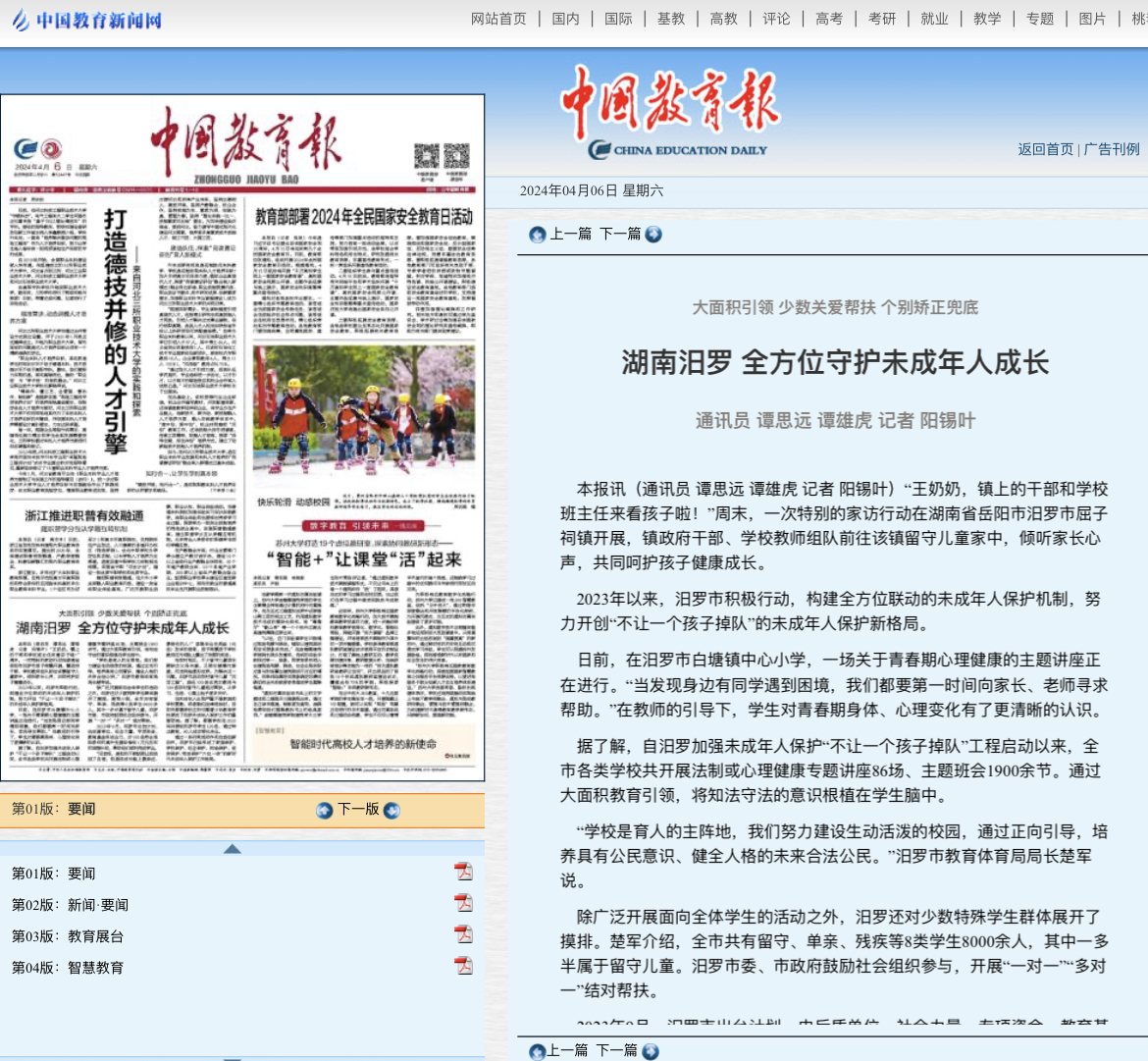Open the 教育部部署2024年全民国家安全教育日活动 article on the page image
Screen dimensions: 1148x1061
(x=364, y=217)
